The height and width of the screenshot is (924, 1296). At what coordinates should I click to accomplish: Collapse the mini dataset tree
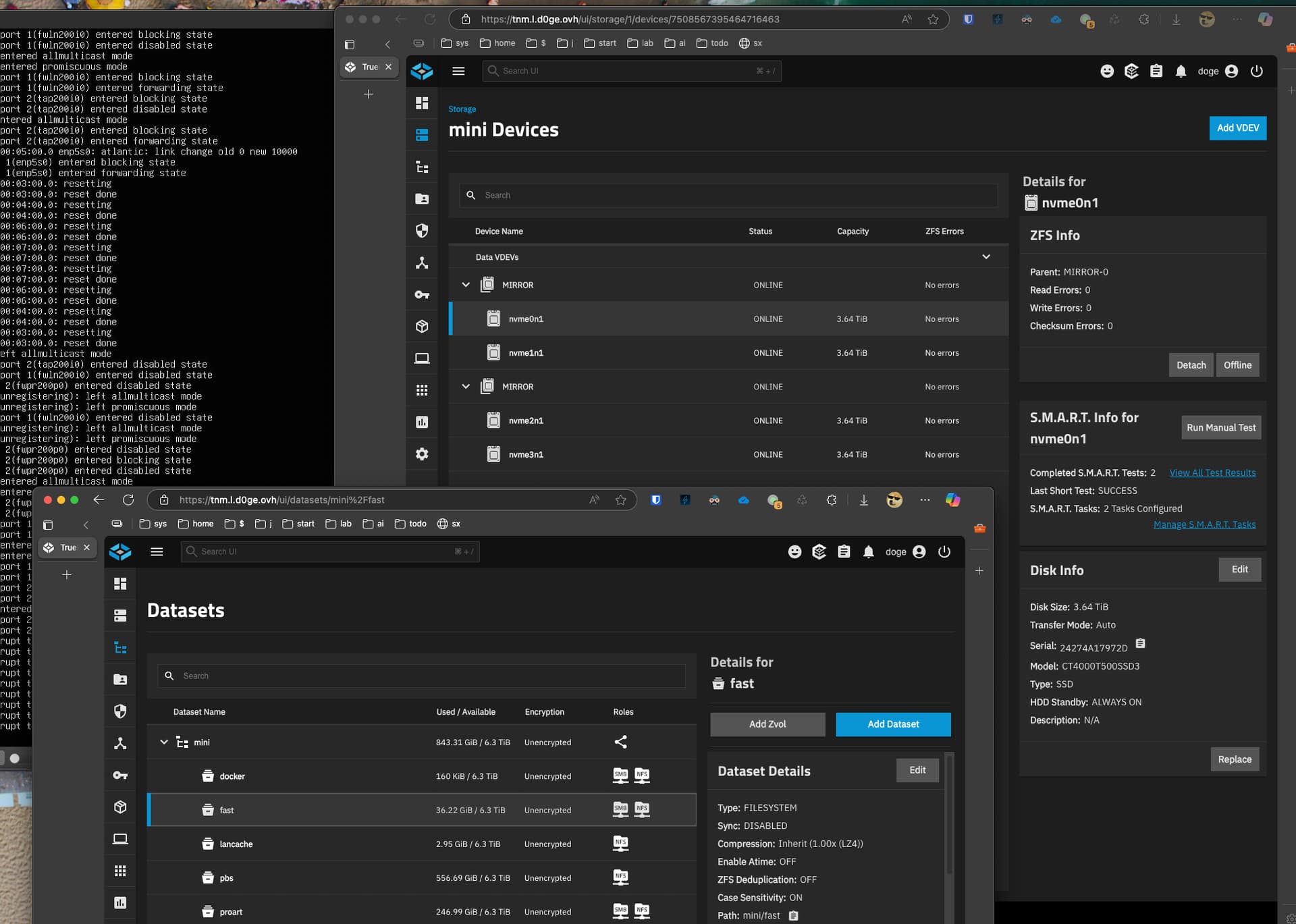pyautogui.click(x=164, y=742)
